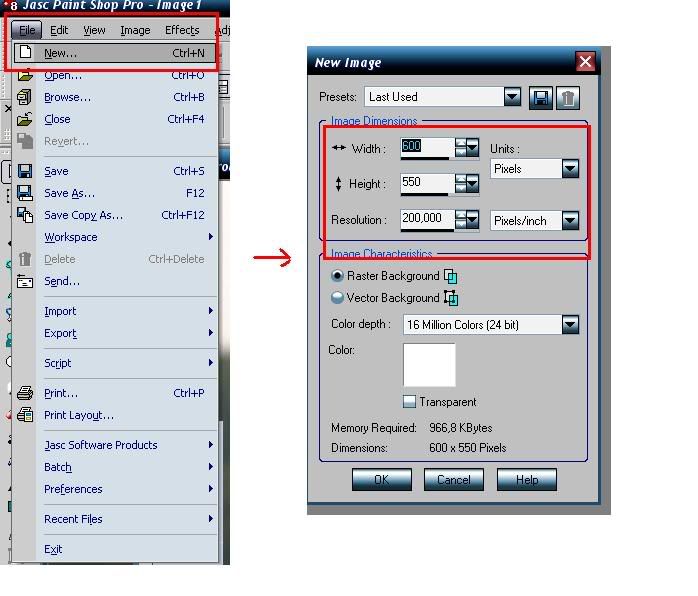
Task: Expand the Recent Files submenu
Action: click(x=211, y=519)
